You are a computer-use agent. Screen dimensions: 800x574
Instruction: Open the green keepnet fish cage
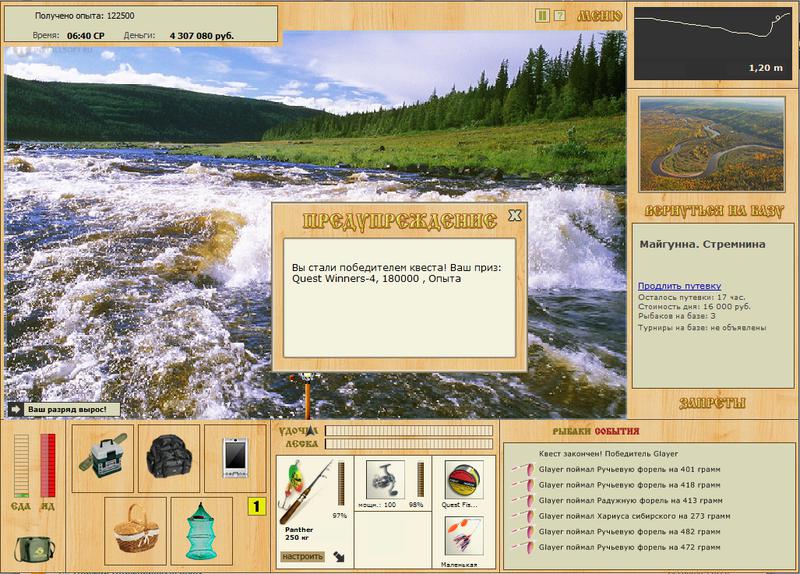[202, 531]
